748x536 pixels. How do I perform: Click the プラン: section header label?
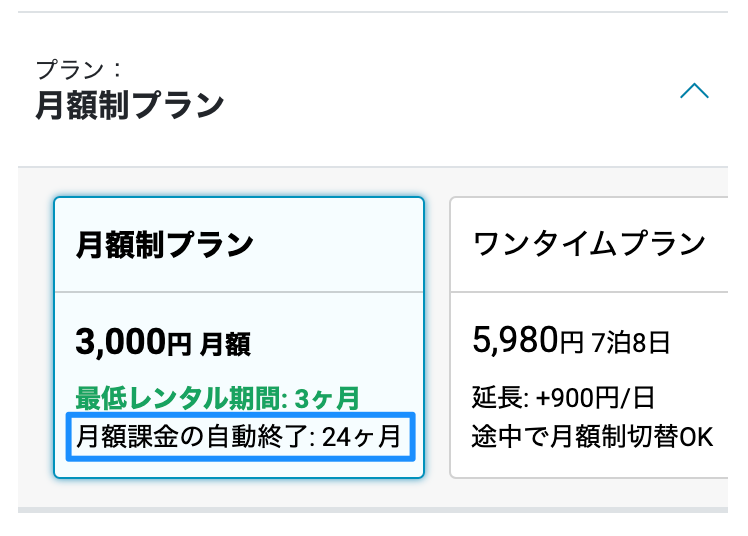(79, 70)
